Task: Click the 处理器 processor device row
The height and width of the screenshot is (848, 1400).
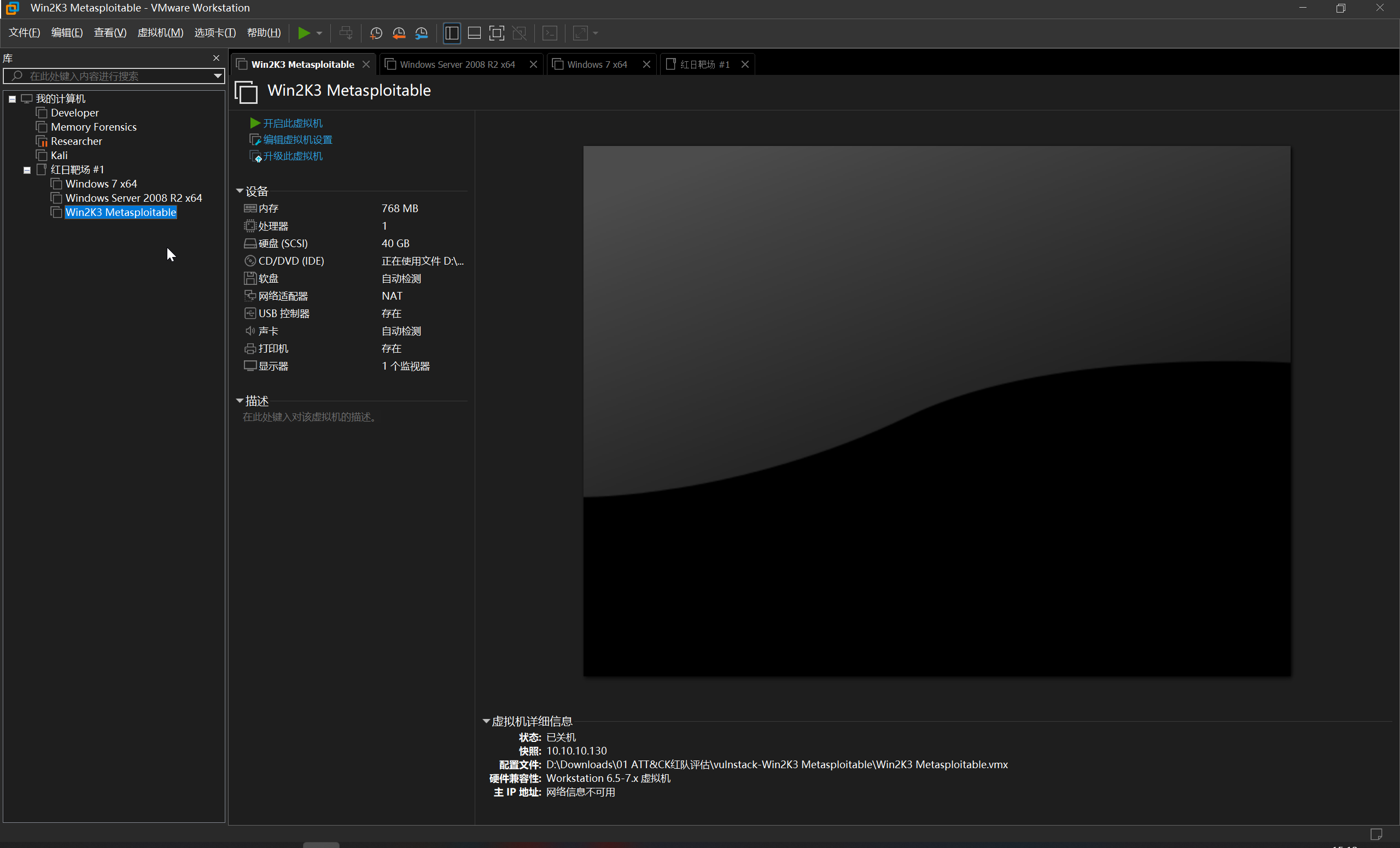Action: tap(353, 226)
